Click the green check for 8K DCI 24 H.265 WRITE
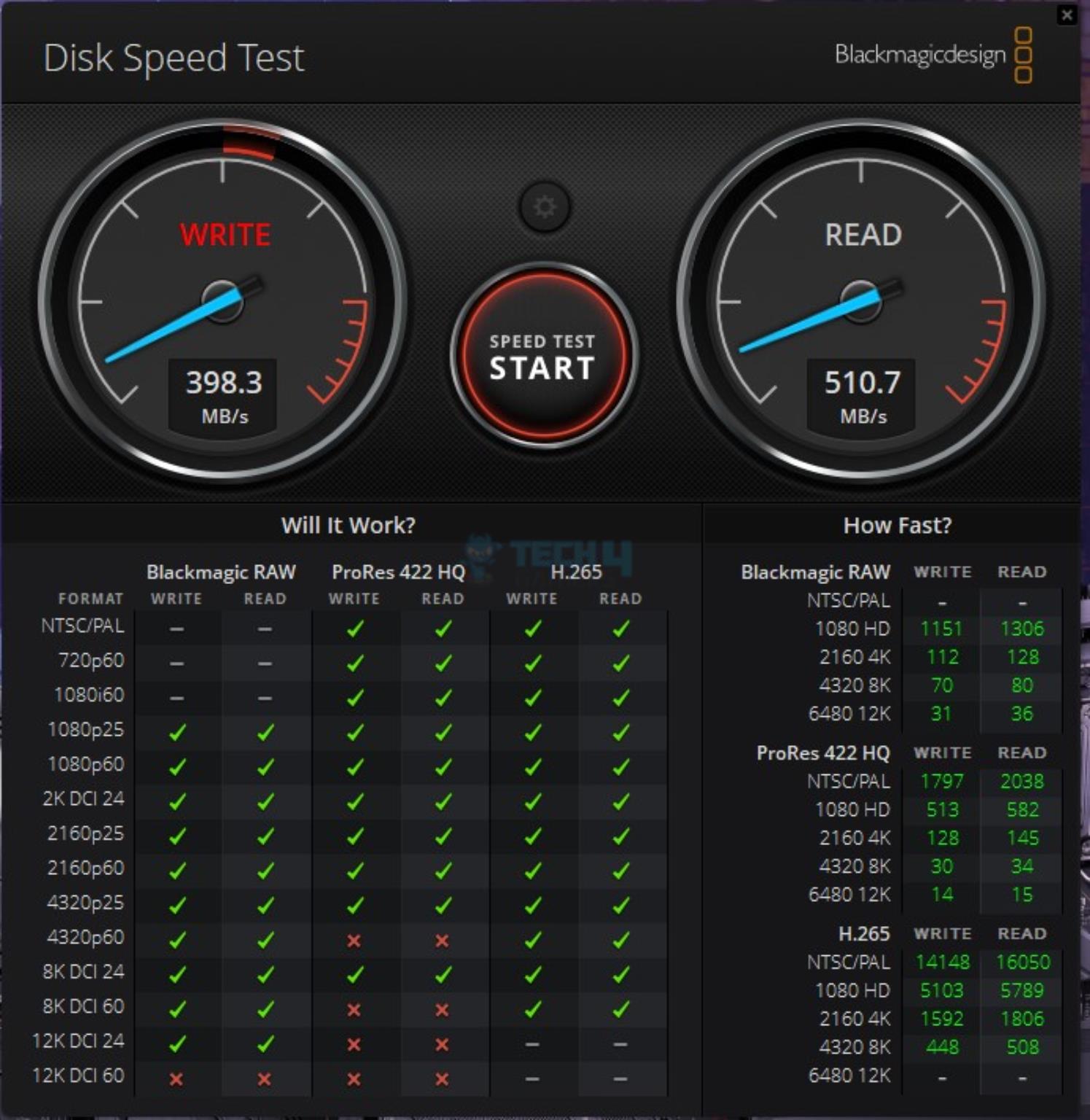The image size is (1090, 1120). pos(532,972)
